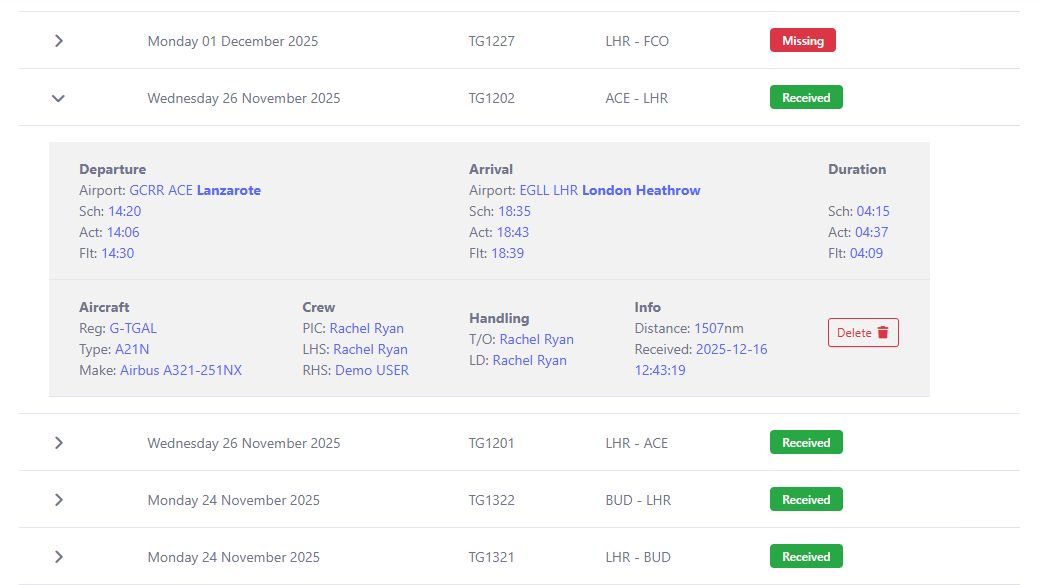Viewport: 1039px width, 585px height.
Task: Expand the TG1227 flight row details
Action: coord(58,41)
